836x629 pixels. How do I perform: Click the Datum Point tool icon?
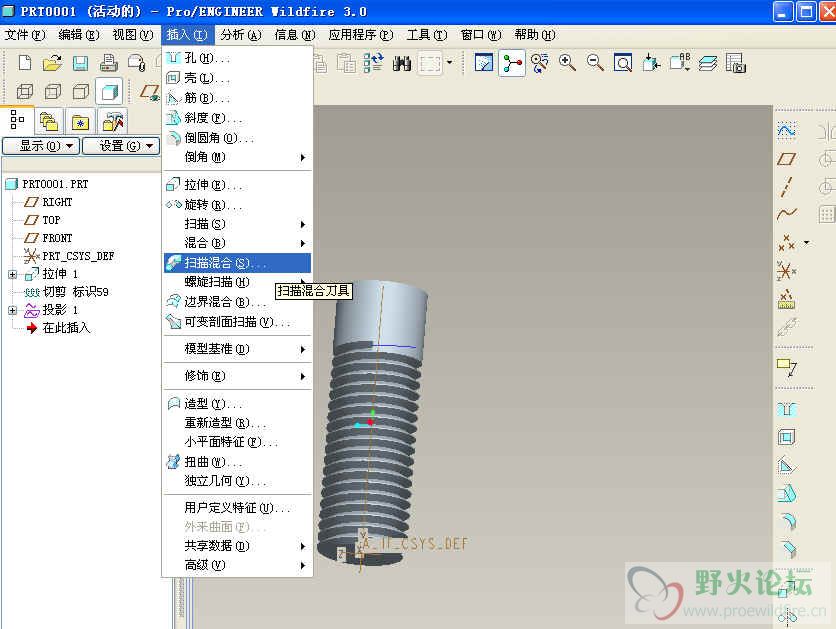tap(786, 243)
